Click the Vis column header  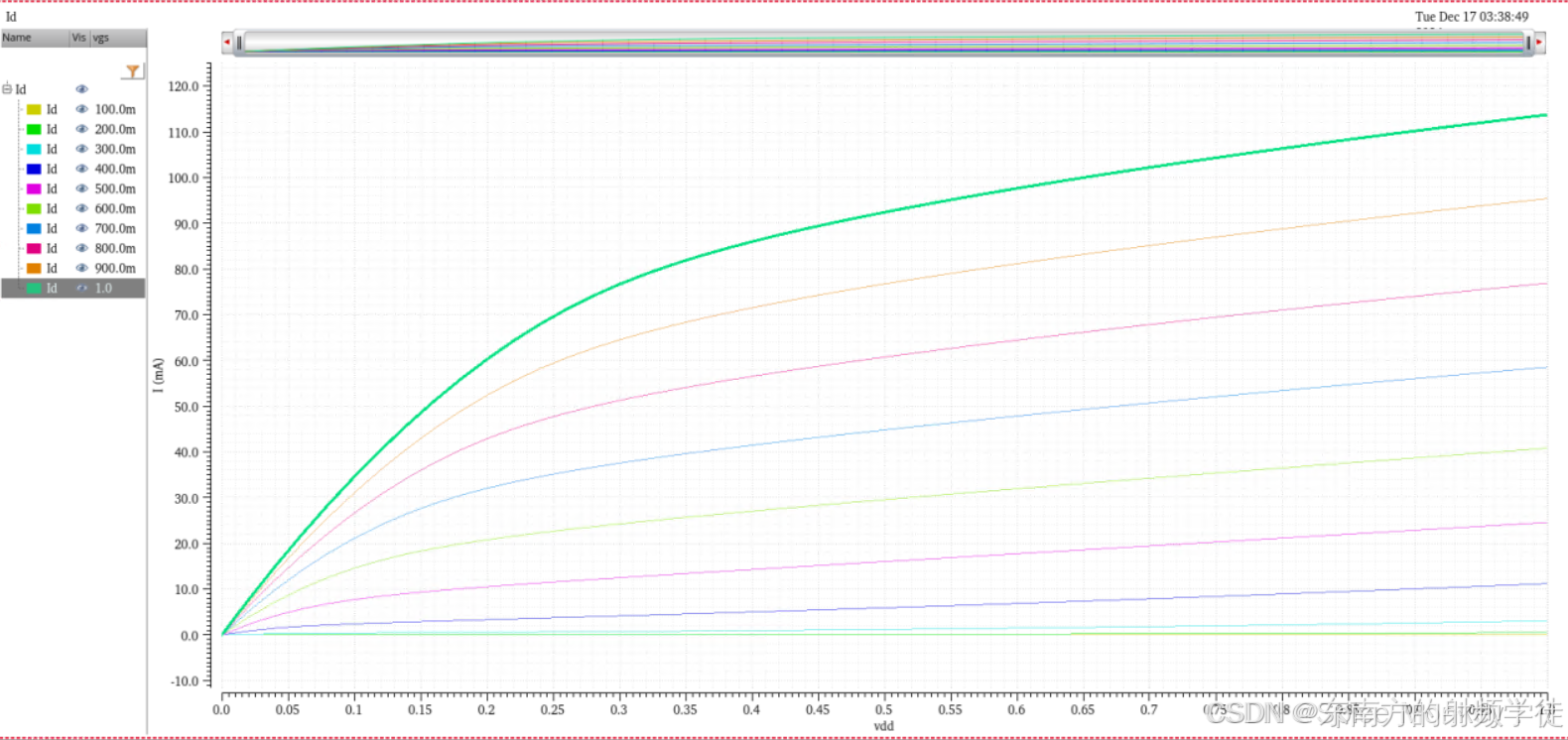pos(79,38)
